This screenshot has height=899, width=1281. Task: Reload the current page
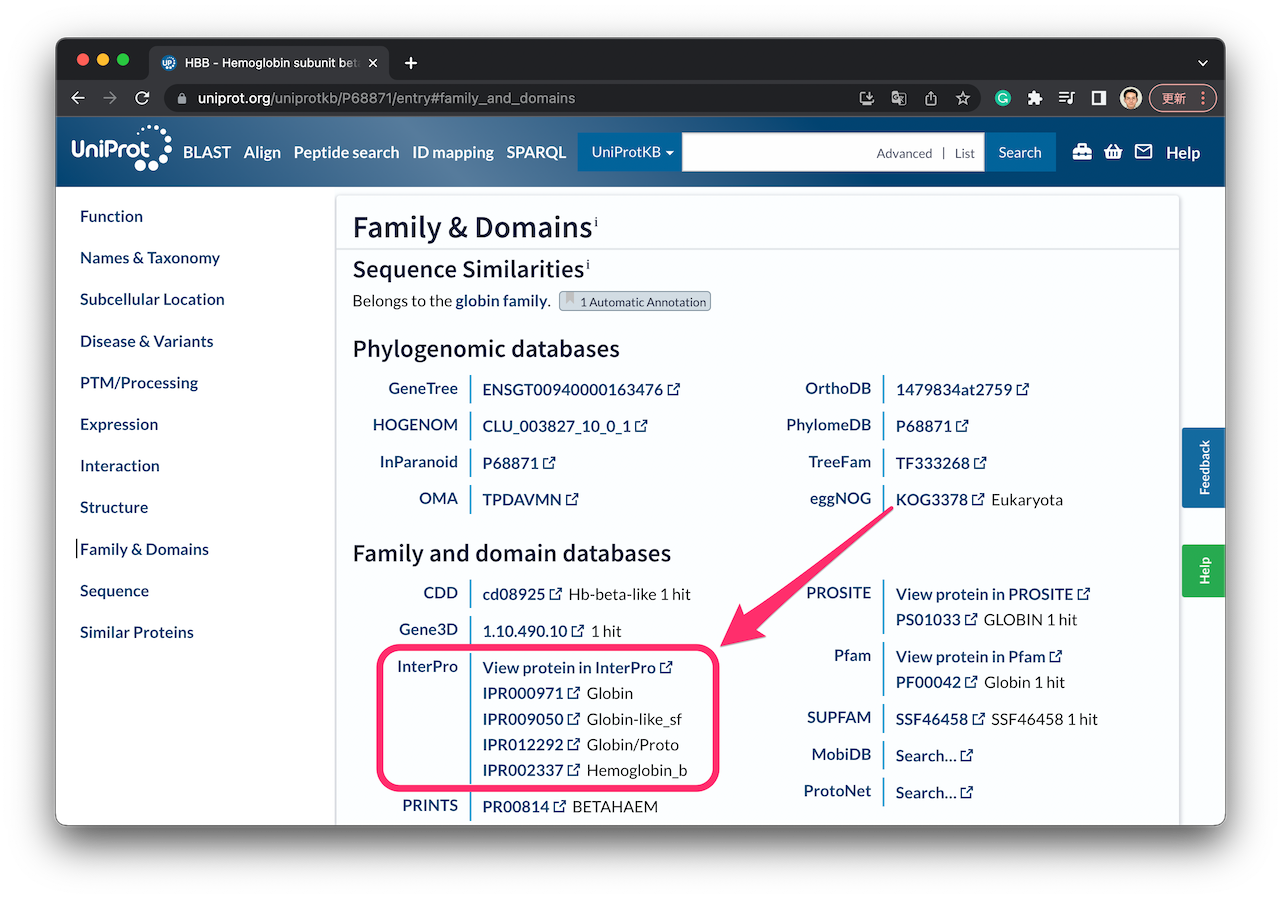coord(142,98)
